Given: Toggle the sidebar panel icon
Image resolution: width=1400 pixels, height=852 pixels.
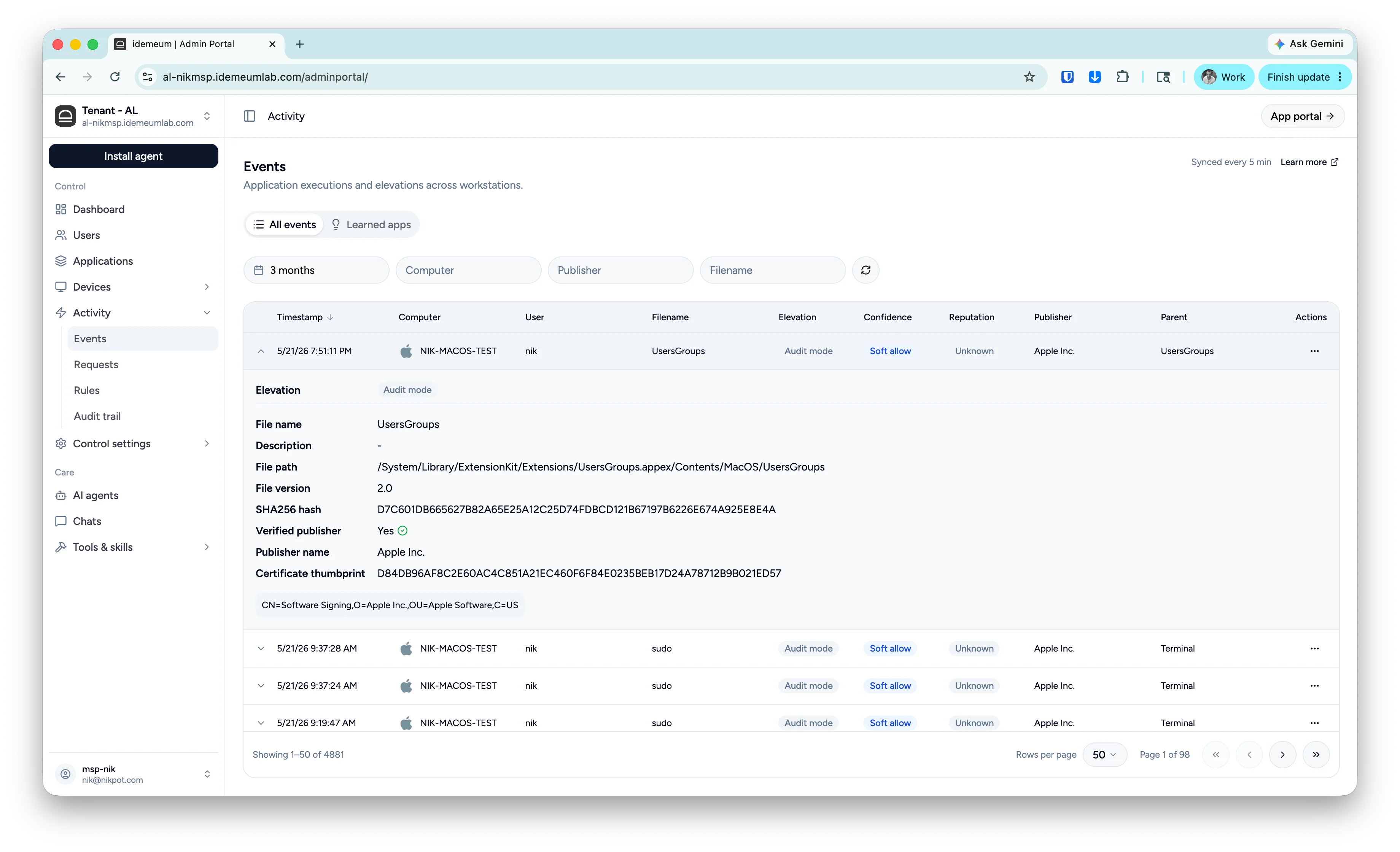Looking at the screenshot, I should (250, 116).
